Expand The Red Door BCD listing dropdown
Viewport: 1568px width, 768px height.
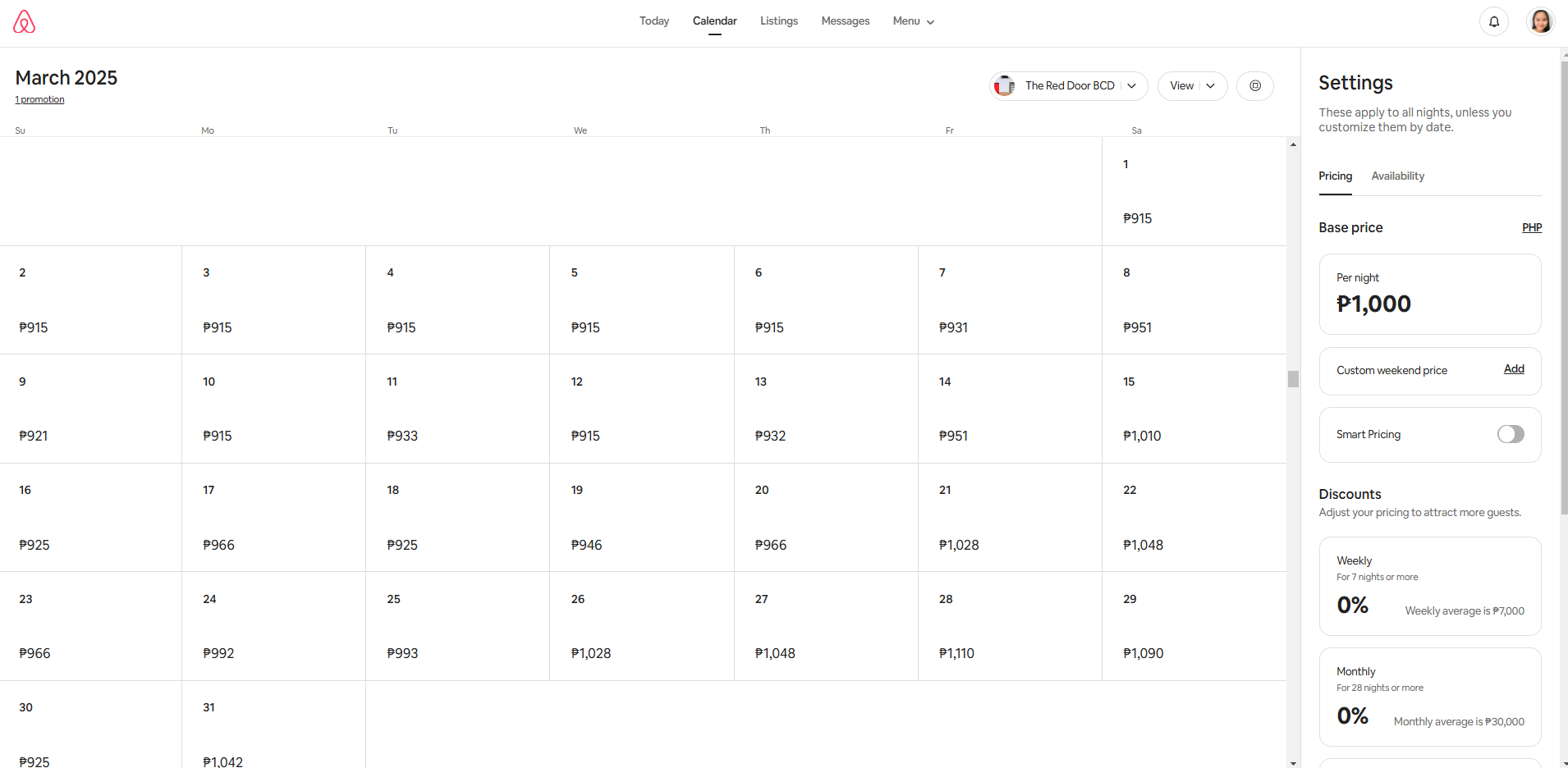pos(1069,85)
